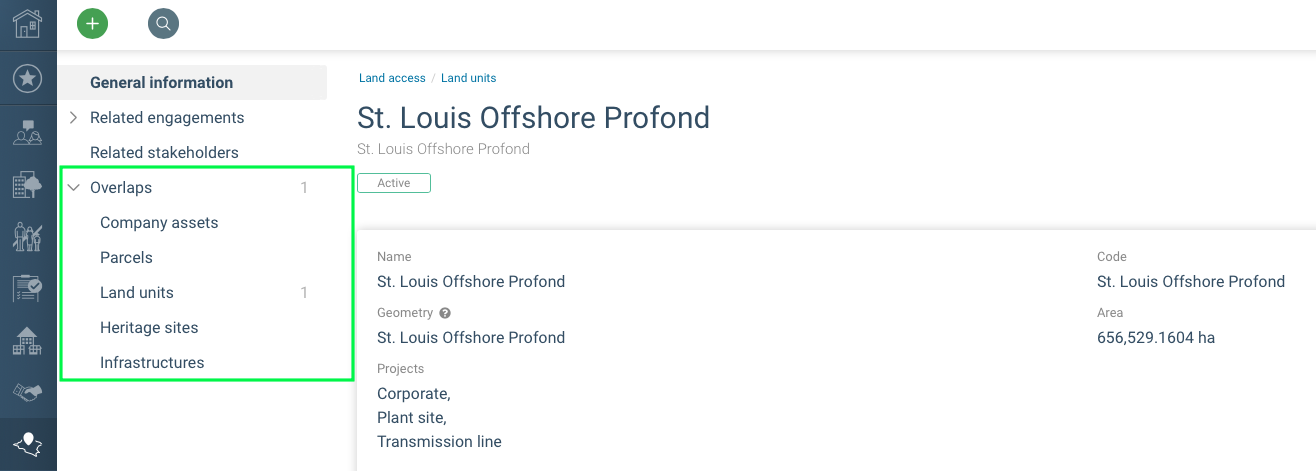Click the Active status badge
Viewport: 1316px width, 471px height.
(394, 183)
